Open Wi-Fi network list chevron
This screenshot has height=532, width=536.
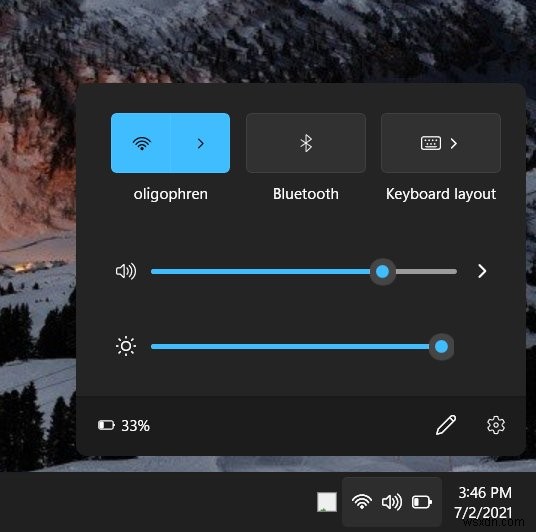pyautogui.click(x=200, y=143)
